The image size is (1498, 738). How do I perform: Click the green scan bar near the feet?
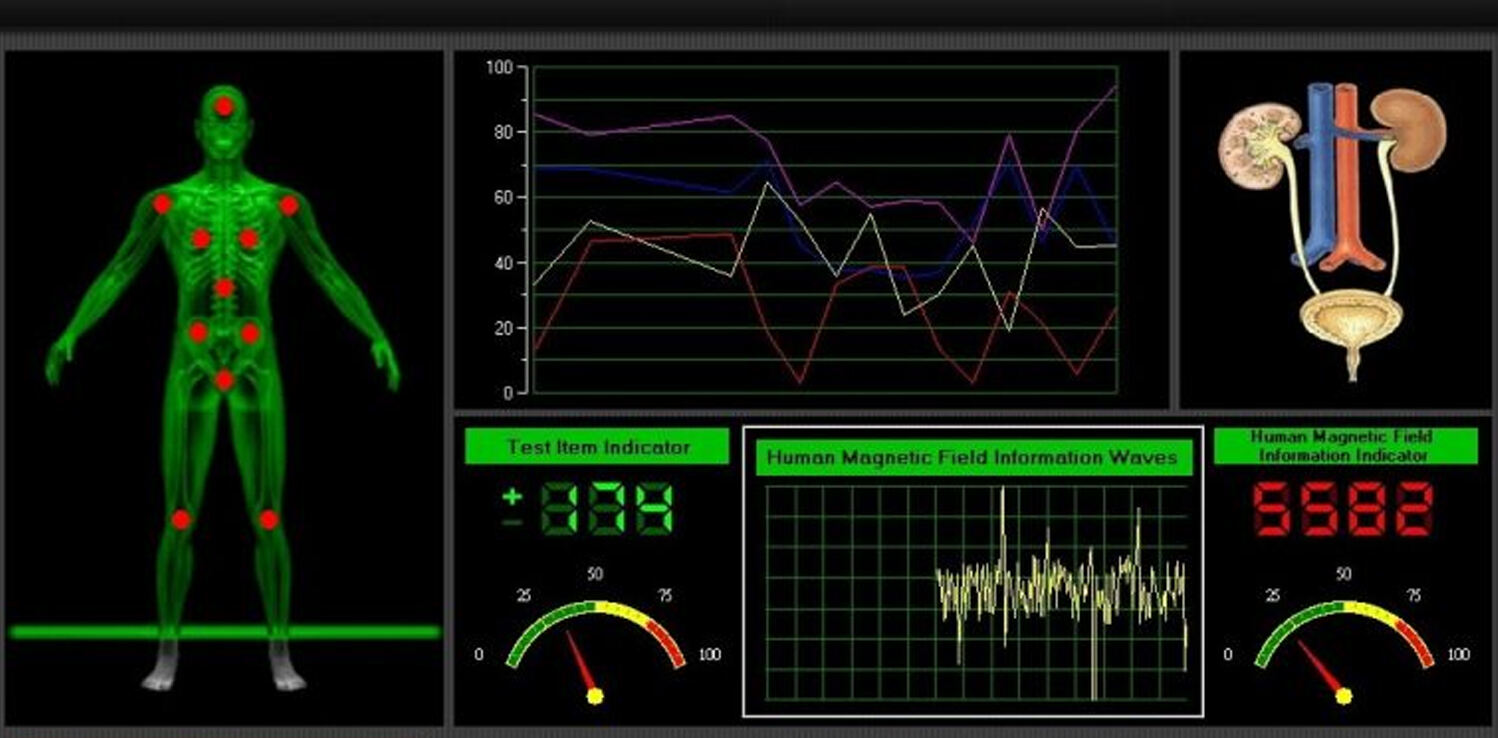(x=224, y=632)
